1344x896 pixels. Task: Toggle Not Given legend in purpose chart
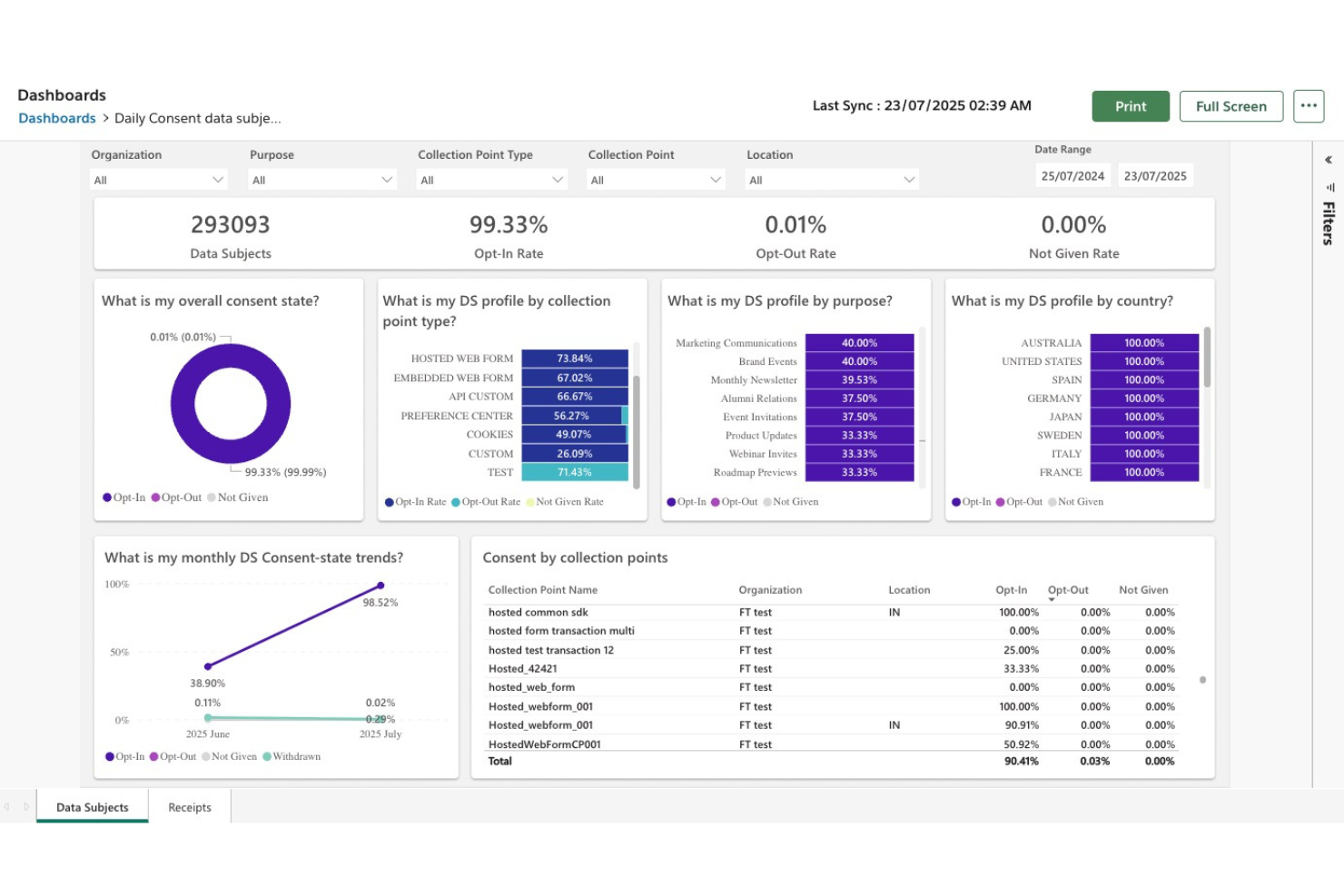[791, 502]
